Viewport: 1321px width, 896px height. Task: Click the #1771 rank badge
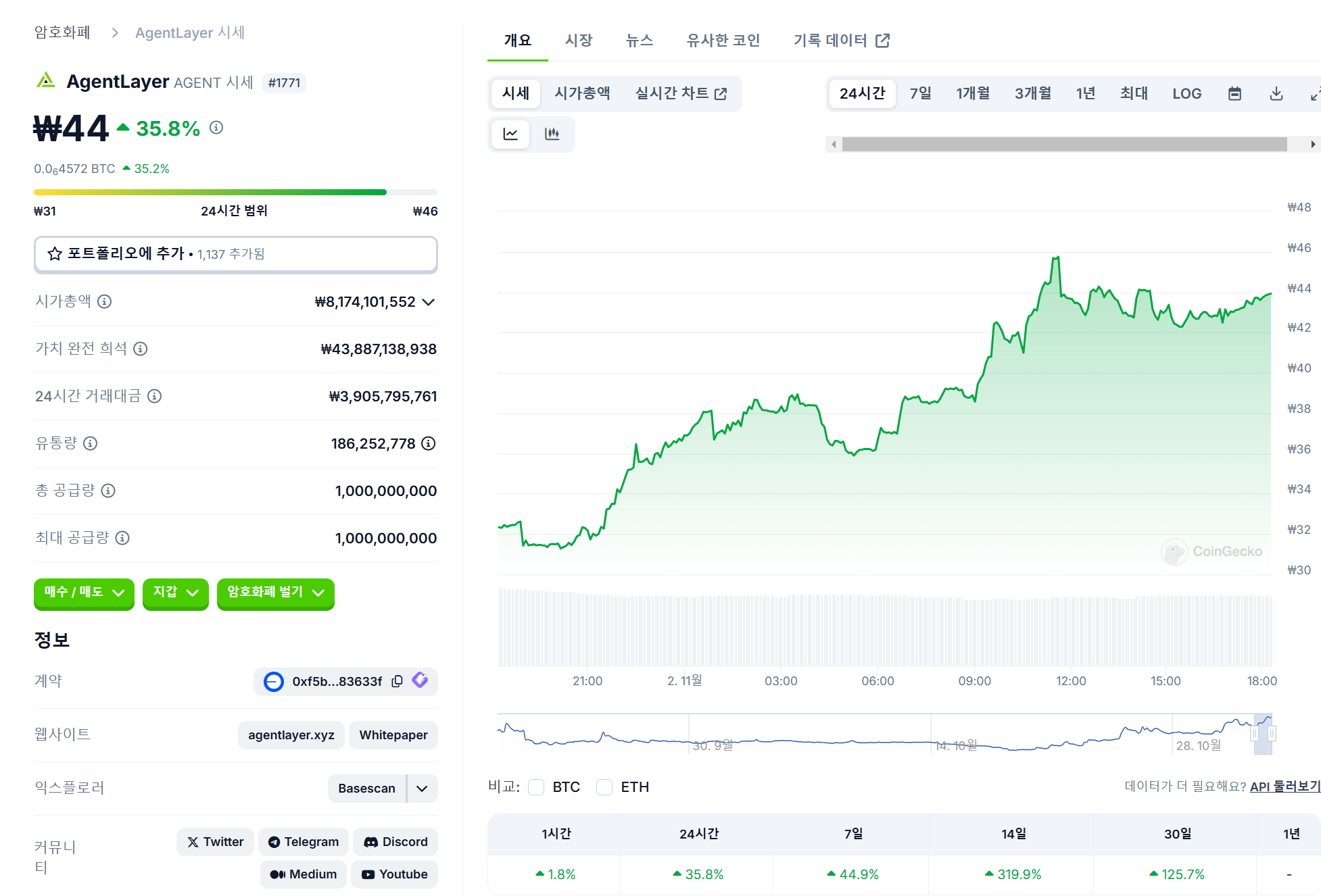(284, 83)
